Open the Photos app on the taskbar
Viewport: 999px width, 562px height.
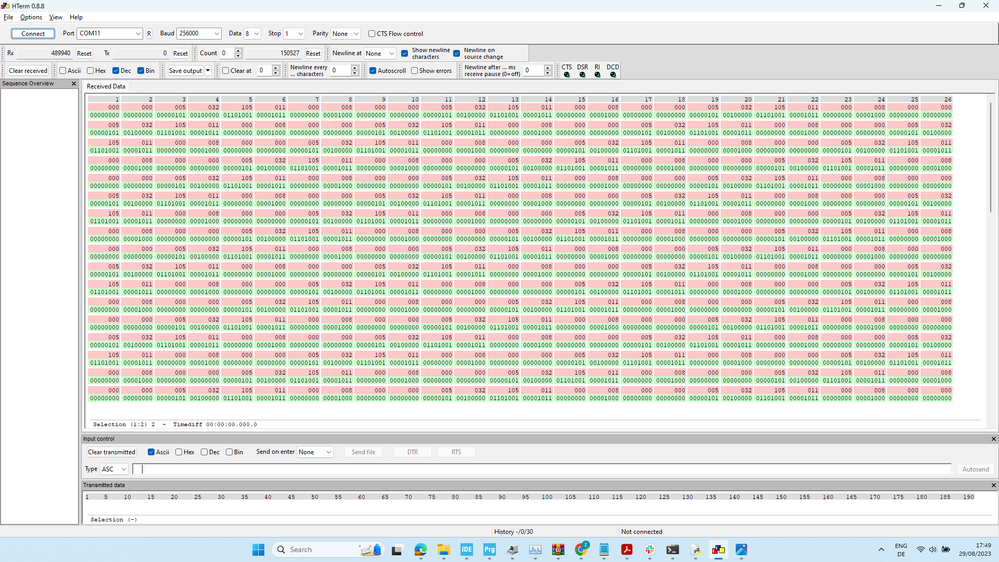[742, 549]
